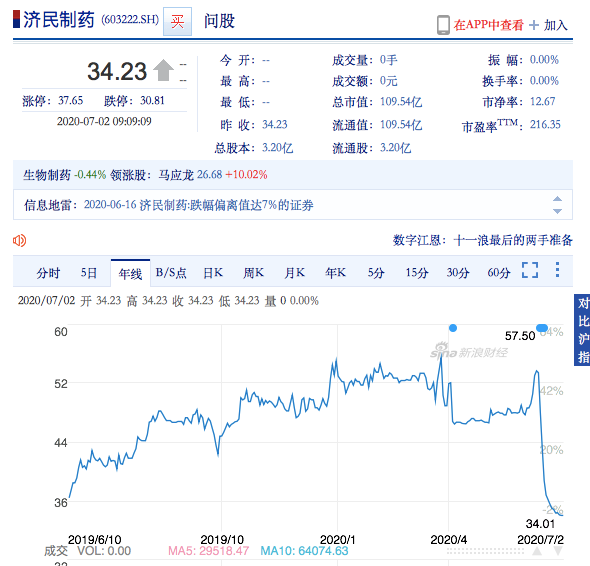Screen dimensions: 590x566
Task: Click the down arrow in news ticker
Action: pos(557,211)
